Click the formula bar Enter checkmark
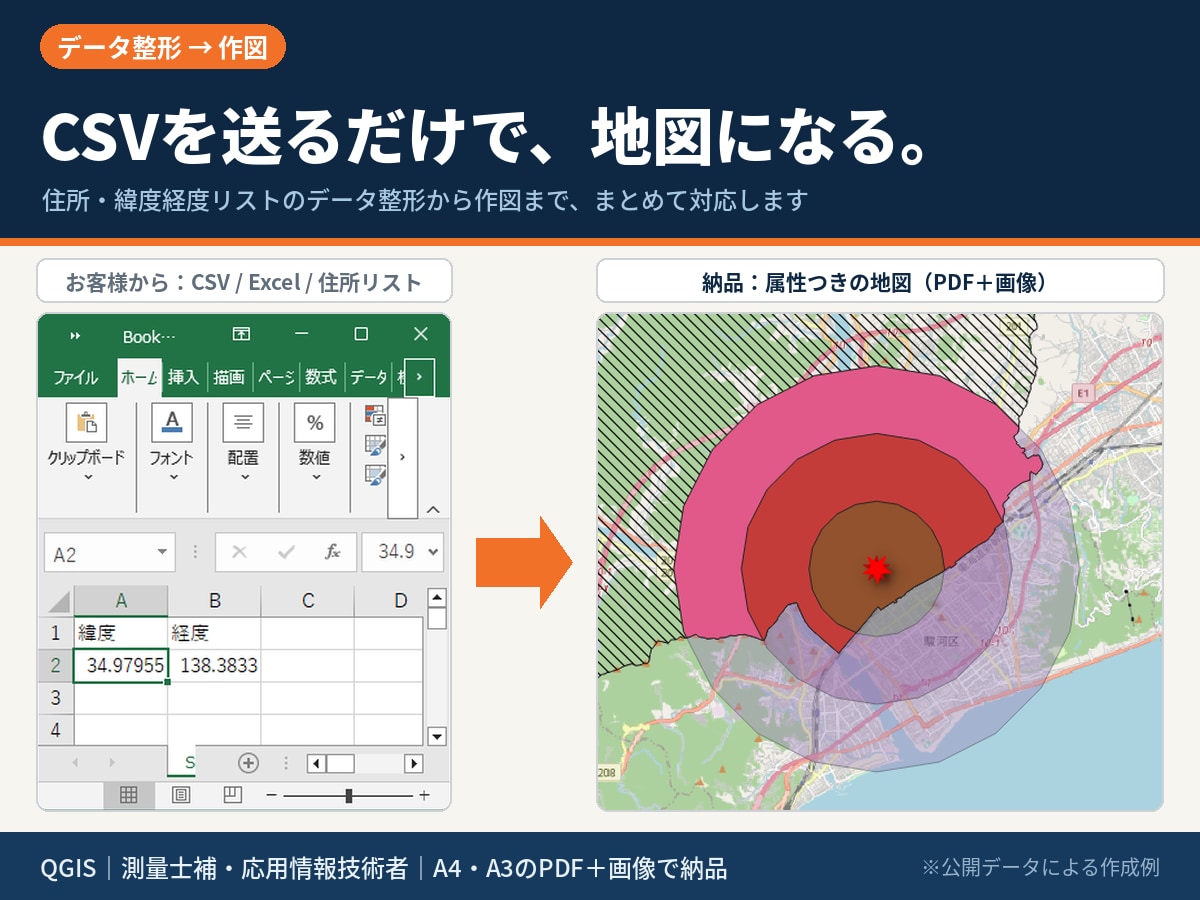Viewport: 1200px width, 900px height. (x=286, y=552)
